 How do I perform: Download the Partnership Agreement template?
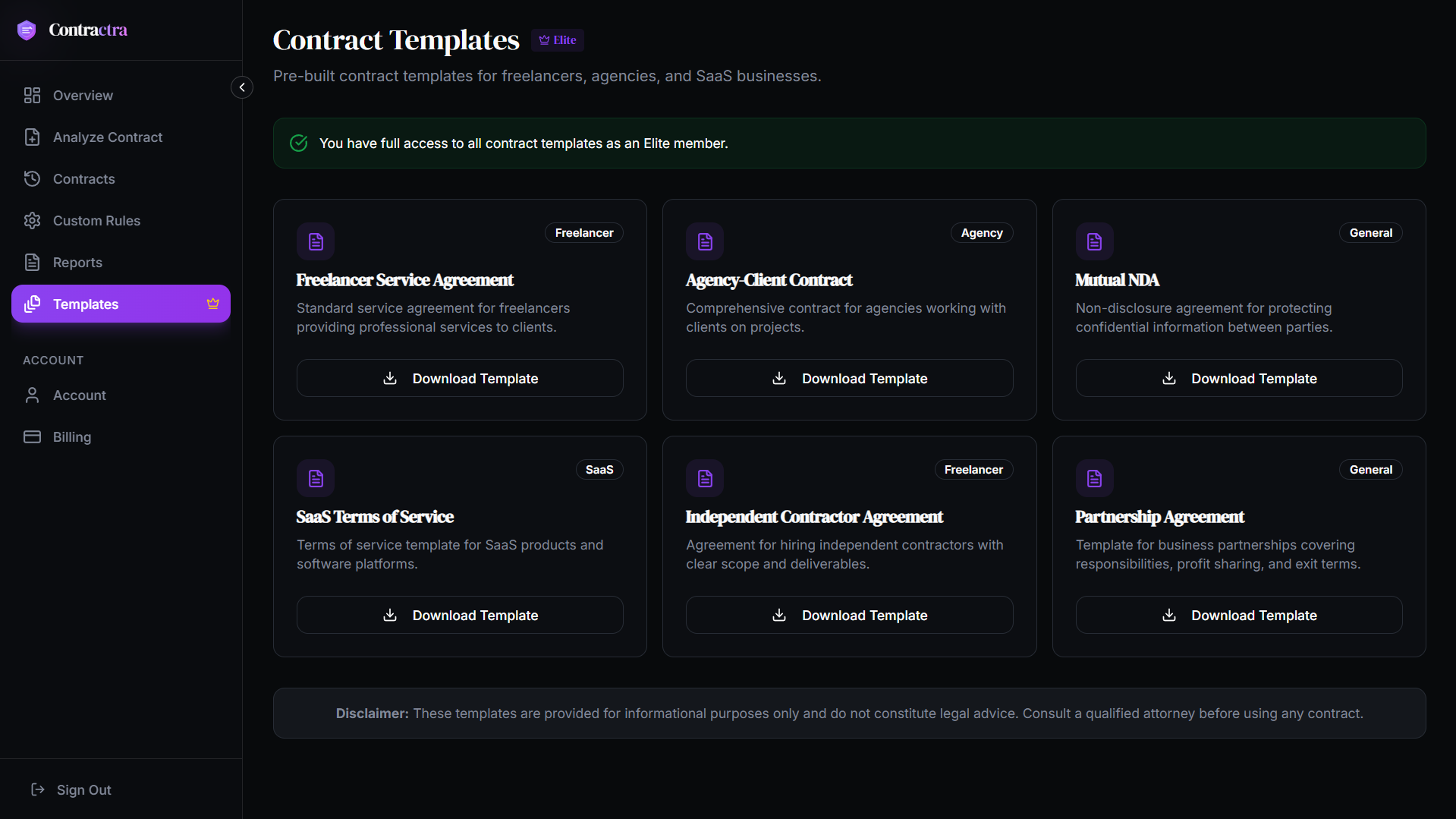pos(1238,615)
